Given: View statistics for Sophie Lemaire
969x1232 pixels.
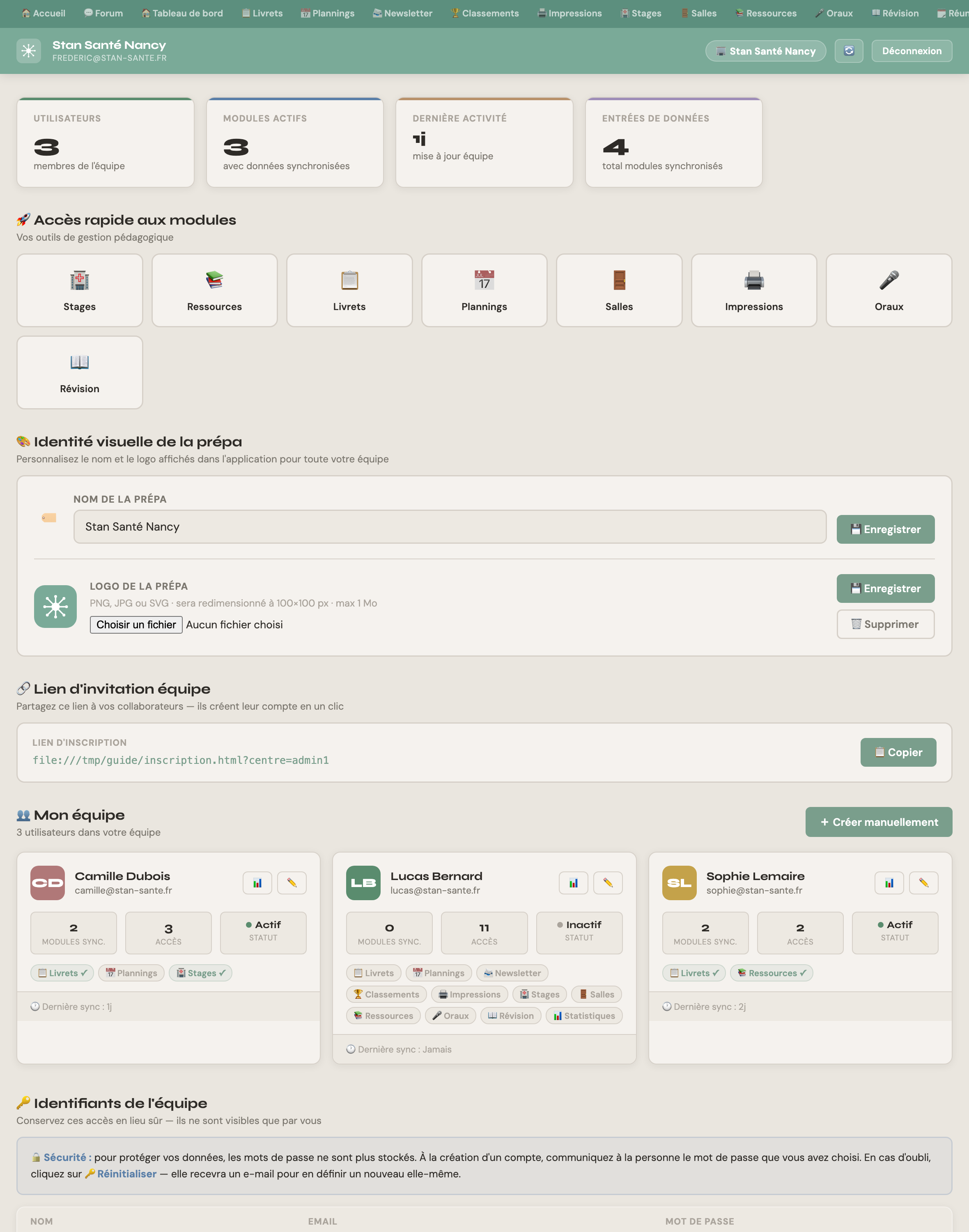Looking at the screenshot, I should coord(889,883).
